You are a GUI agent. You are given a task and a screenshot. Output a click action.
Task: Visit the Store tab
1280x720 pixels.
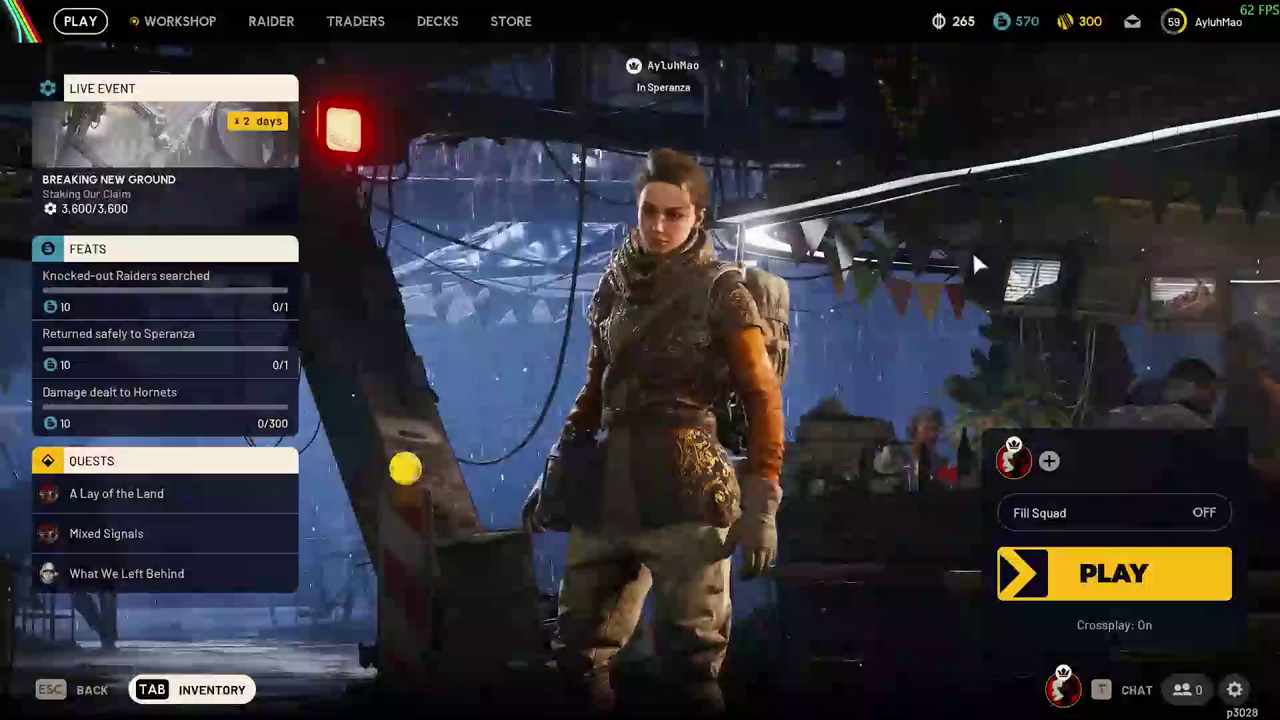[511, 21]
